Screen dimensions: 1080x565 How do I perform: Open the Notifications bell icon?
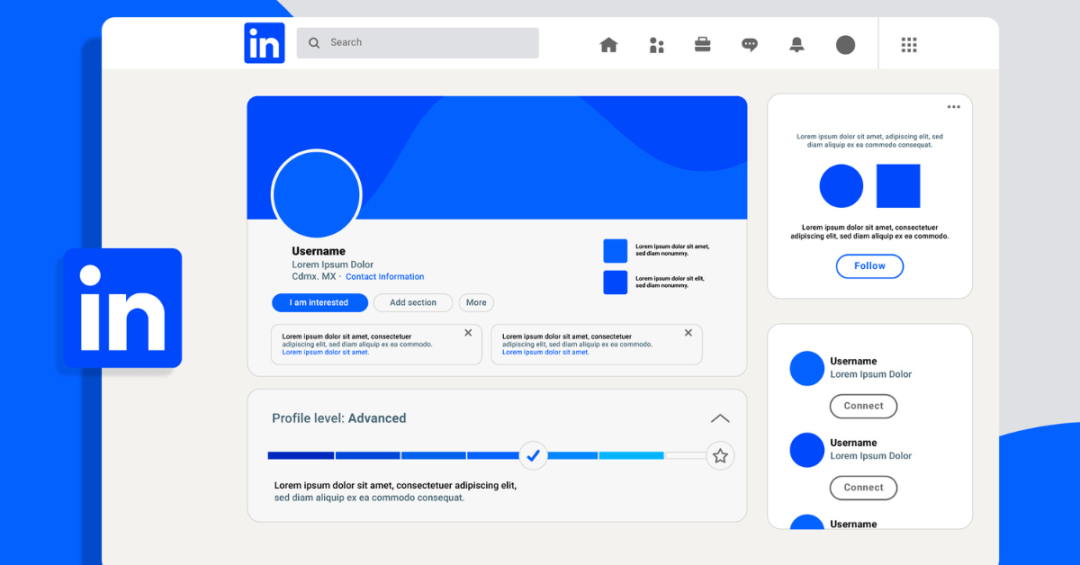pyautogui.click(x=797, y=45)
